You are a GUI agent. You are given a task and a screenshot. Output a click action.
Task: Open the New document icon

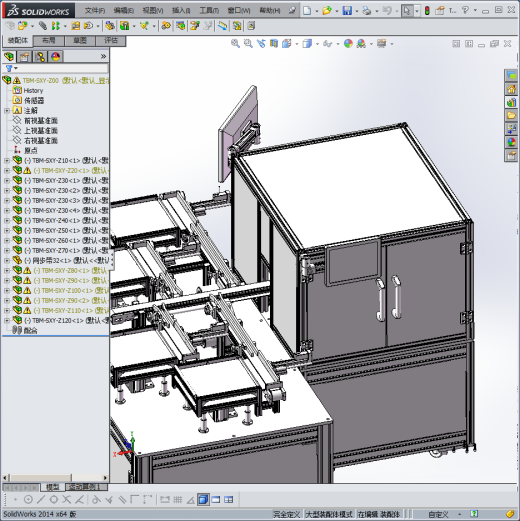307,11
